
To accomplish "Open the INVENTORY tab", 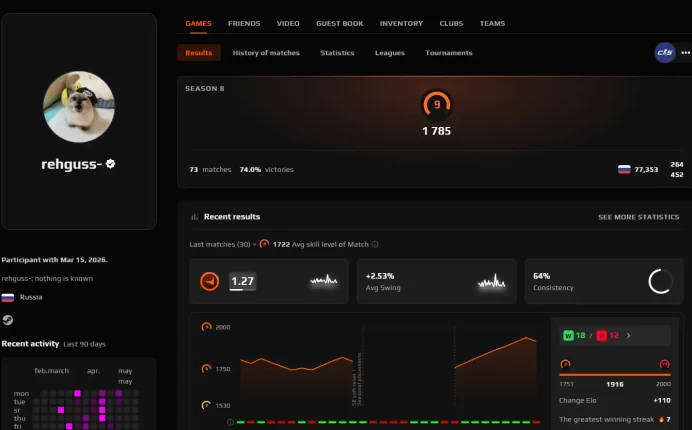I will [x=401, y=23].
